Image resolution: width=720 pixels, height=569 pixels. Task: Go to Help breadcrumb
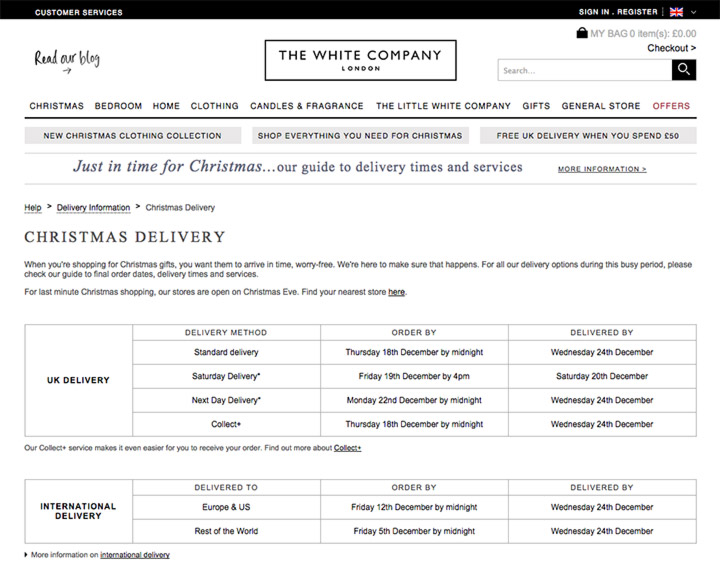33,208
